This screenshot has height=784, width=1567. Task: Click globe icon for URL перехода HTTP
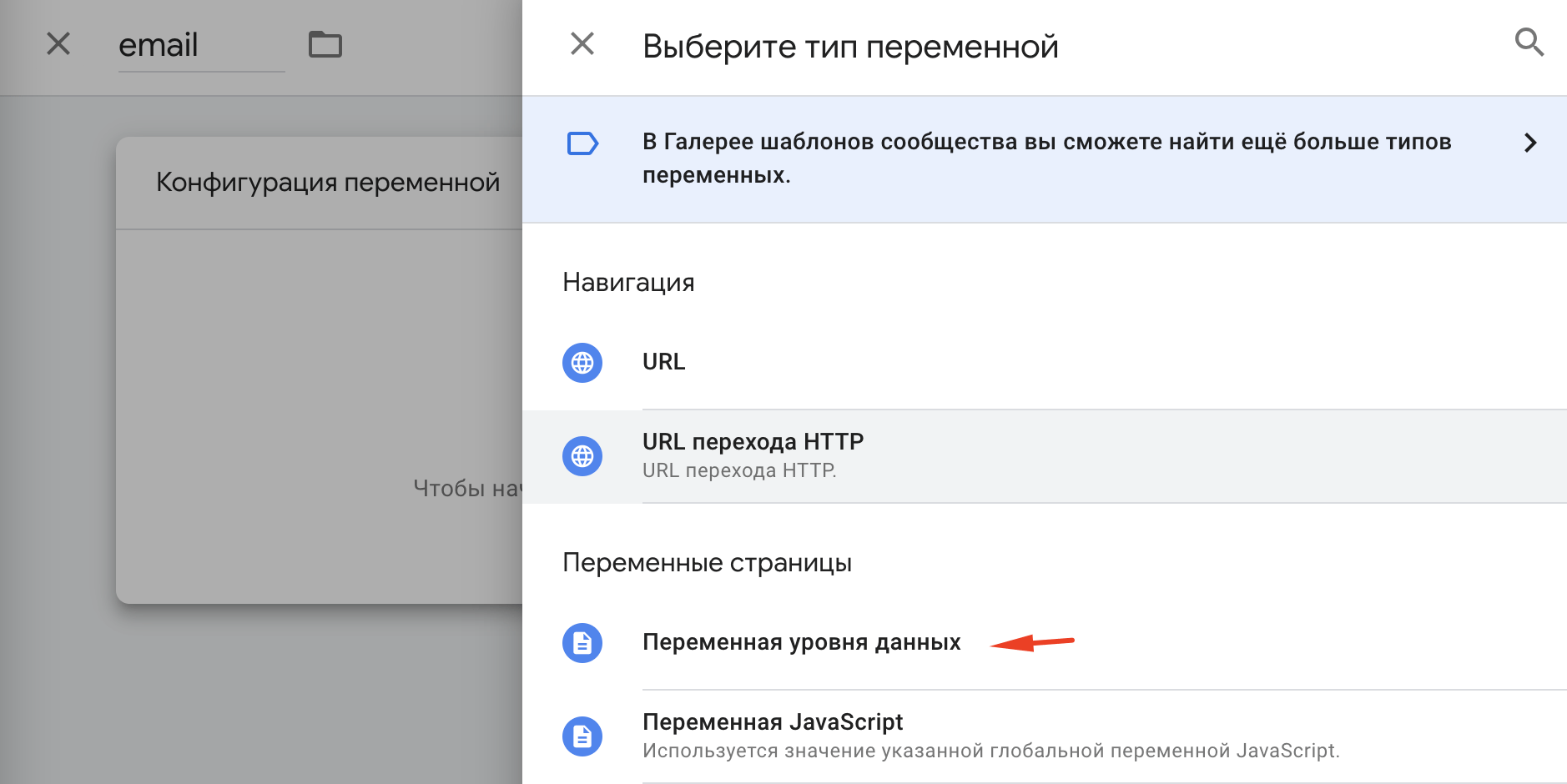point(582,456)
